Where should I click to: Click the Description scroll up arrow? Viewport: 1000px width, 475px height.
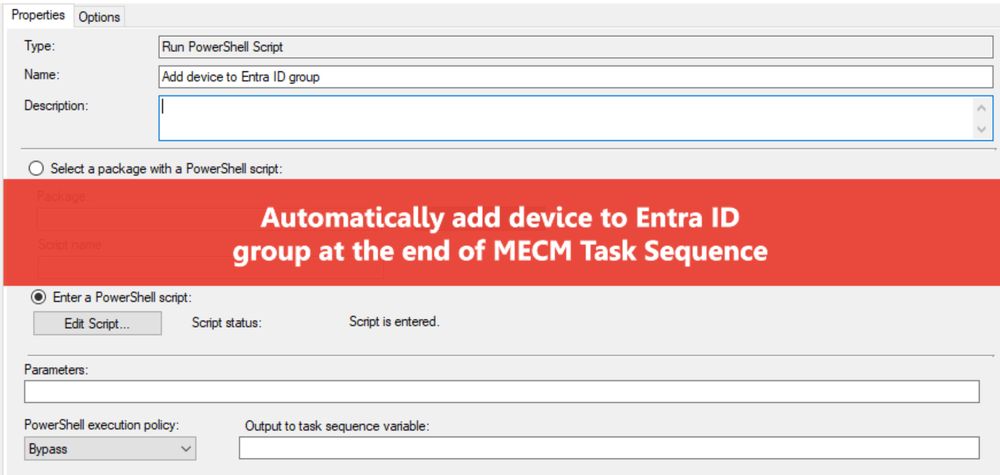tap(982, 107)
